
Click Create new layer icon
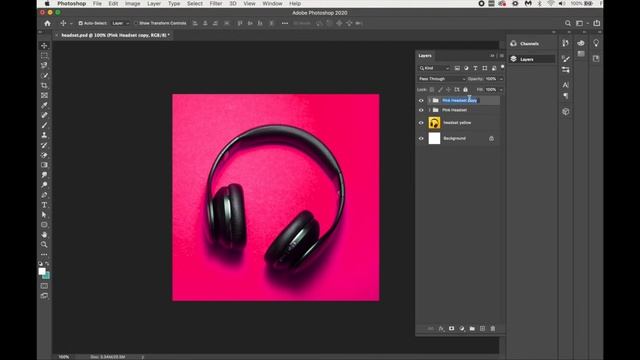pyautogui.click(x=482, y=329)
